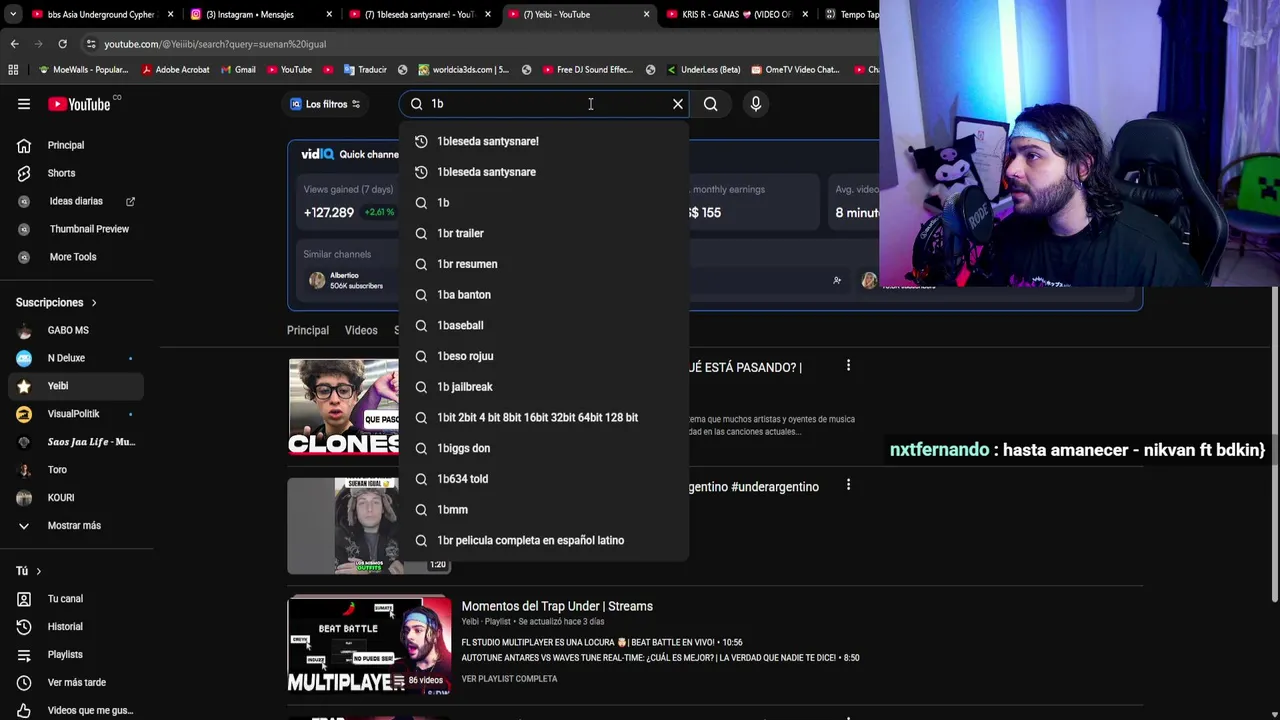The image size is (1280, 720).
Task: Open Adobe Acrobat bookmark
Action: tap(176, 70)
